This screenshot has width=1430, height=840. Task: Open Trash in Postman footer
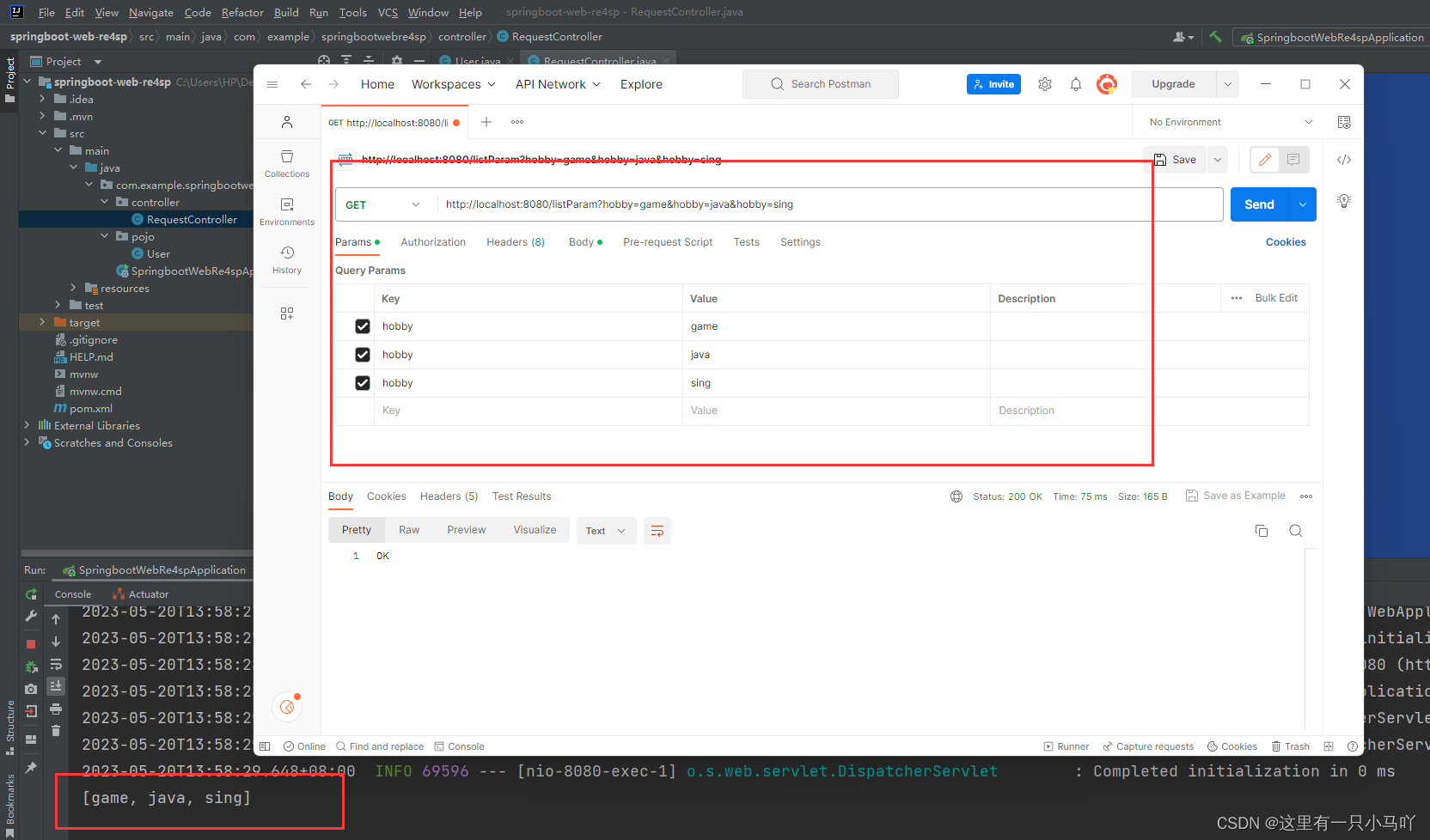[x=1291, y=746]
